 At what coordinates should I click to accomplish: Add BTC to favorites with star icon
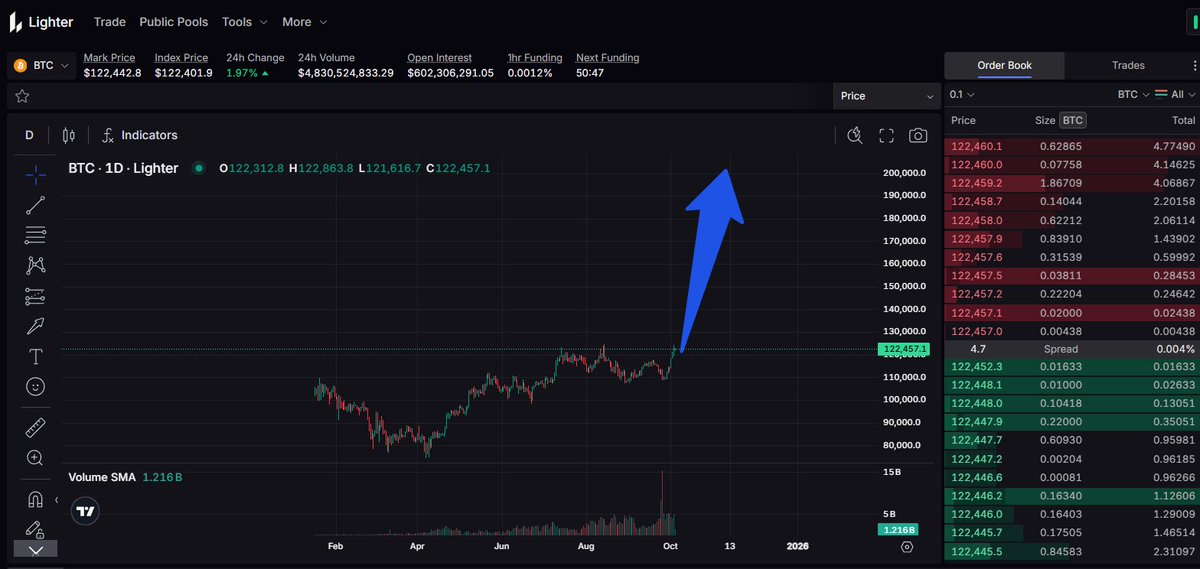pos(22,96)
